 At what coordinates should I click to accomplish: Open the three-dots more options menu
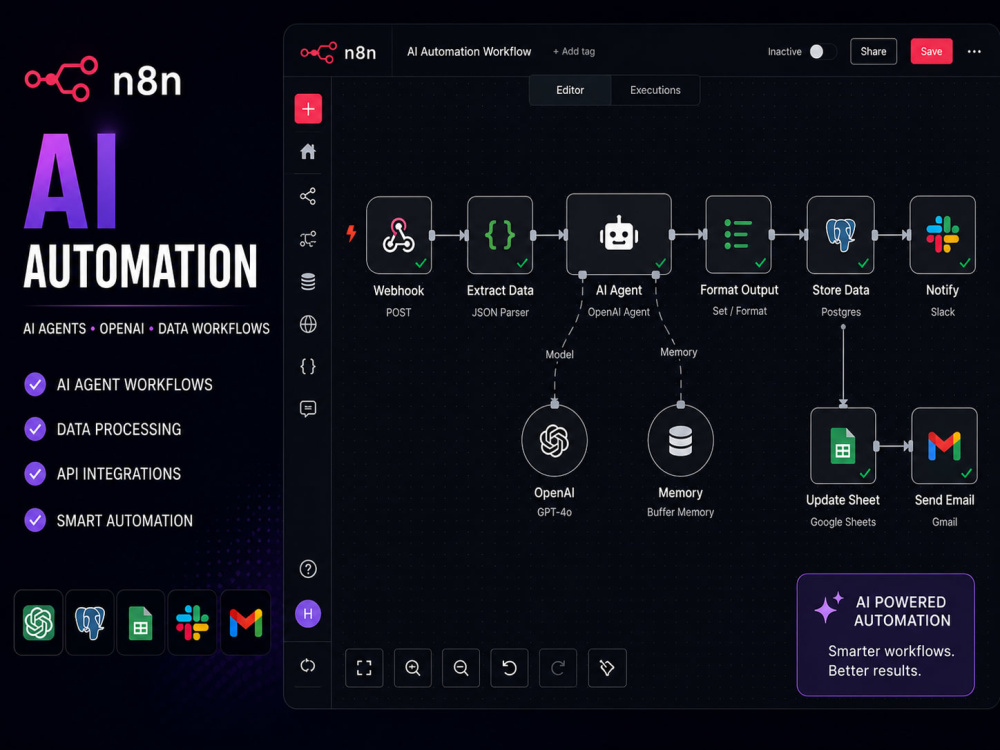[x=974, y=52]
